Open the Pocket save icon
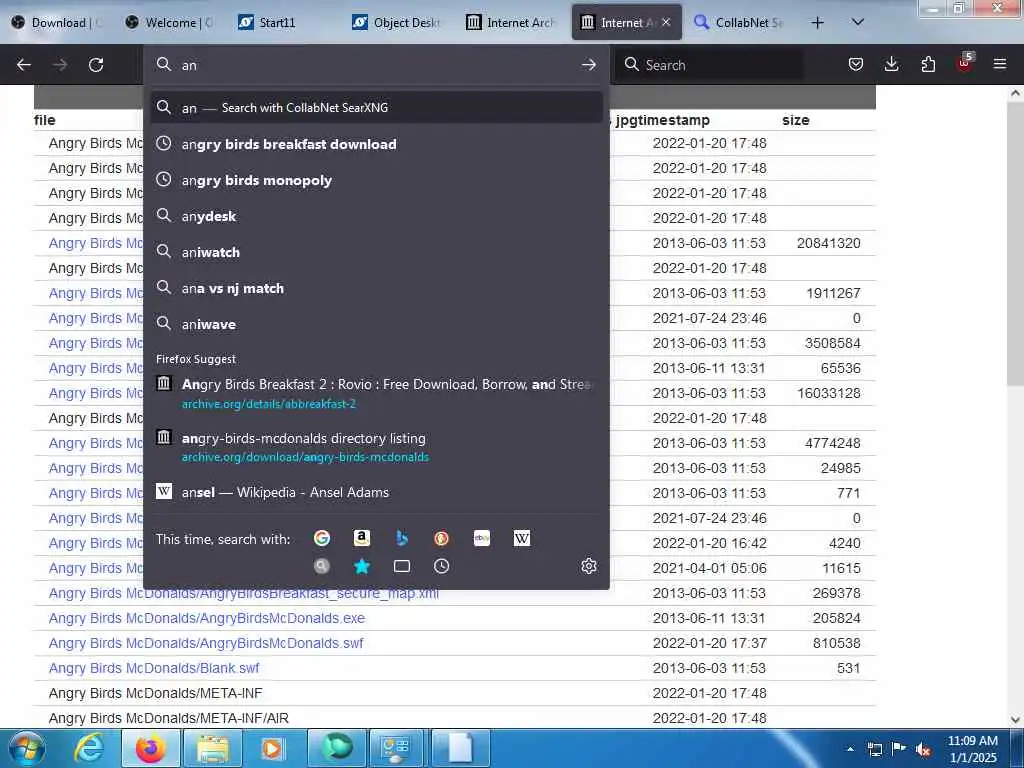Screen dimensions: 1024x768 coord(856,64)
